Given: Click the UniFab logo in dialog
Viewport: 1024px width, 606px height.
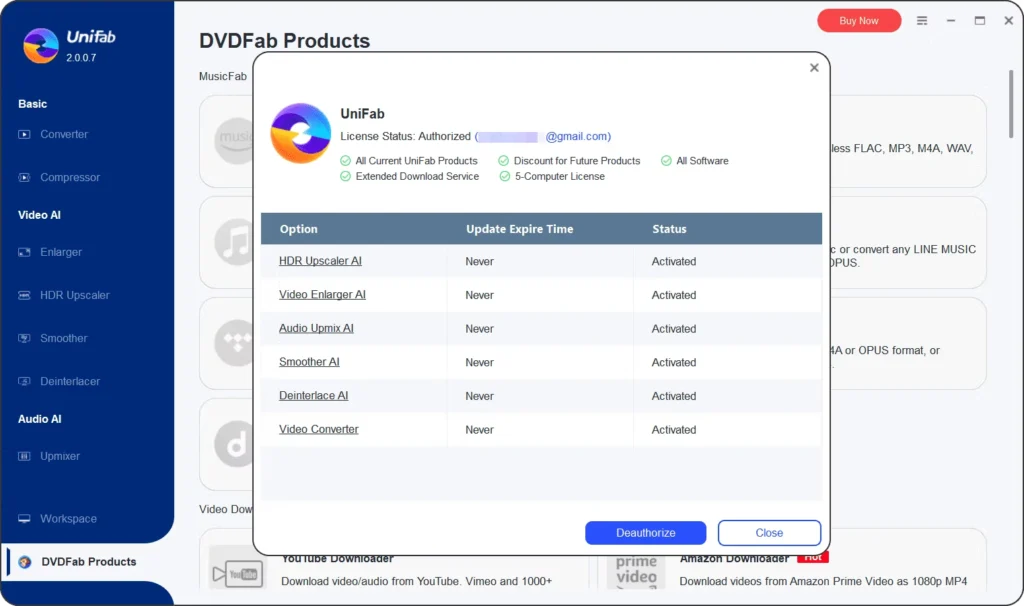Looking at the screenshot, I should [x=301, y=133].
